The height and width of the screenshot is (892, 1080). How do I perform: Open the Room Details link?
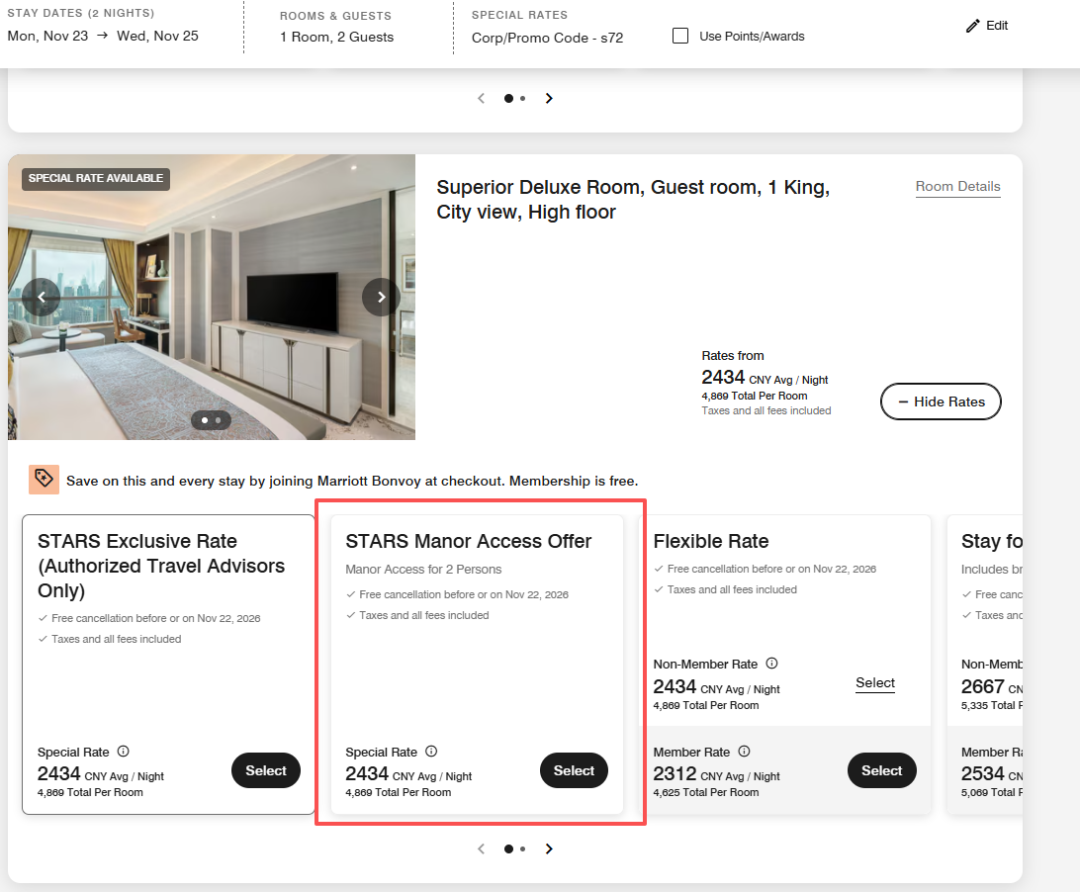957,187
